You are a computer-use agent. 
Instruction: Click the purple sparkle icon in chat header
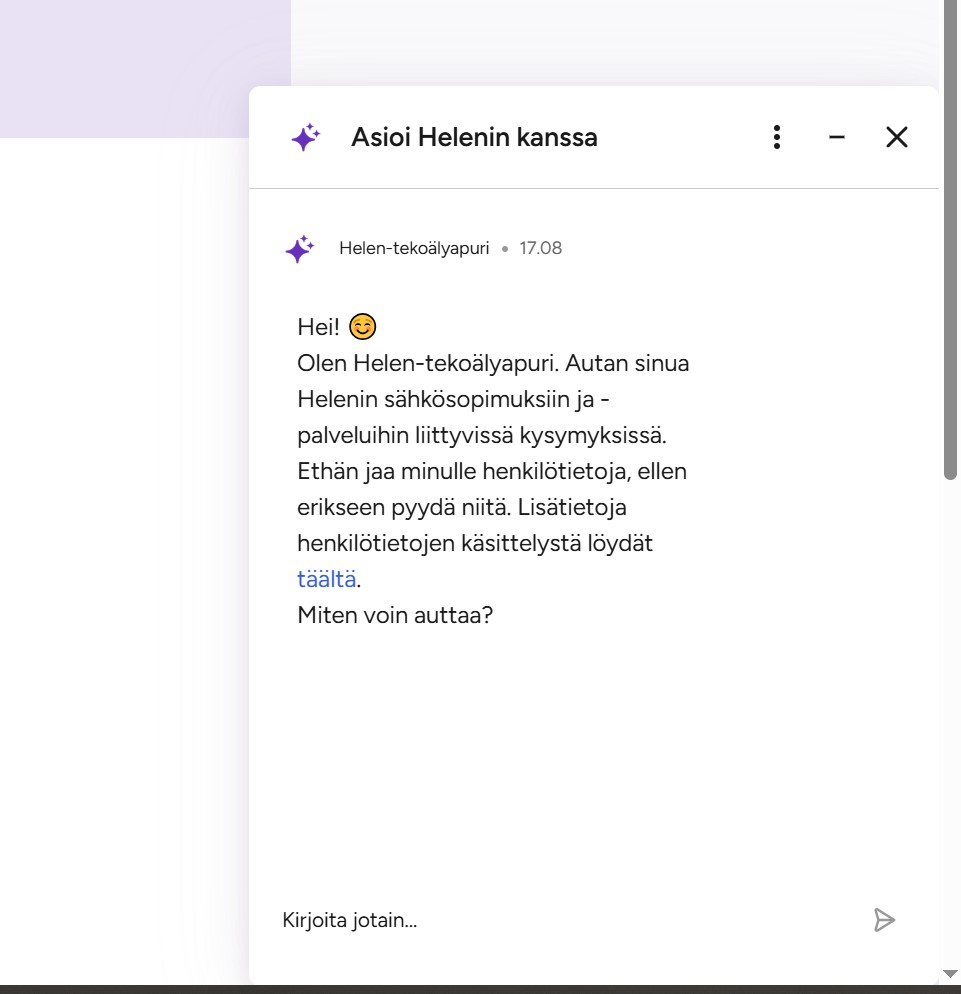(305, 137)
